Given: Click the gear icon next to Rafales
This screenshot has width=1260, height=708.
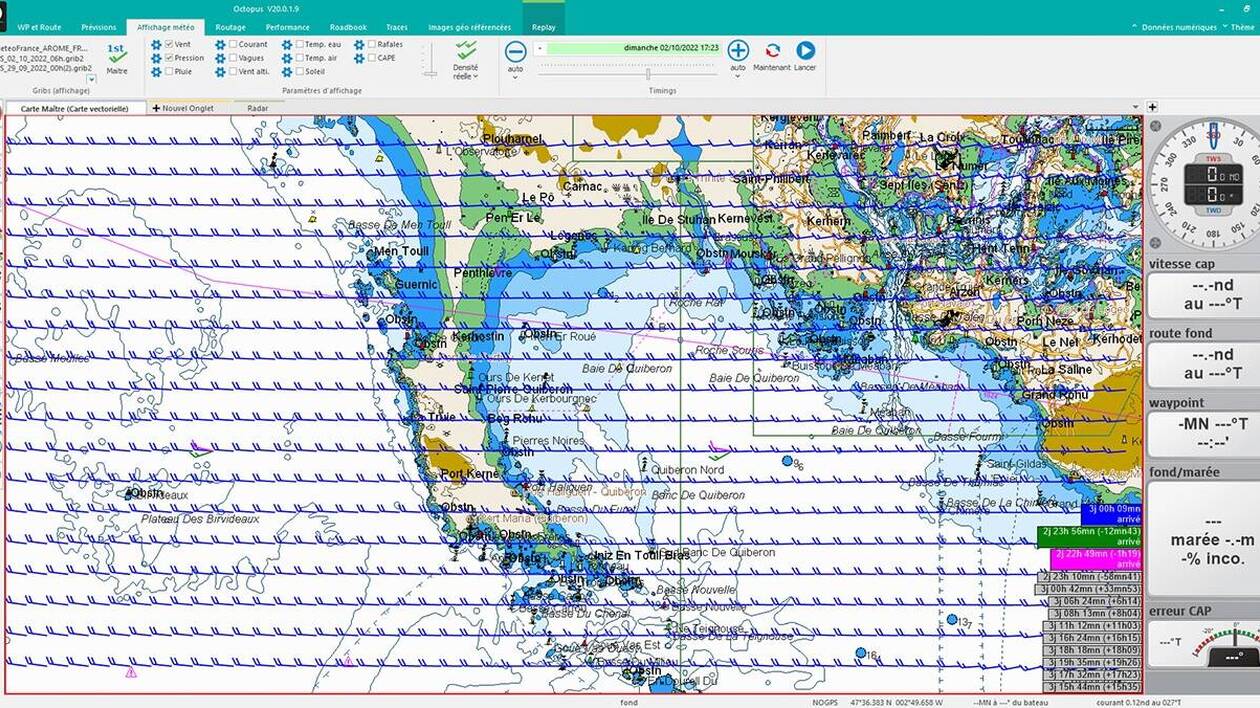Looking at the screenshot, I should coord(359,45).
